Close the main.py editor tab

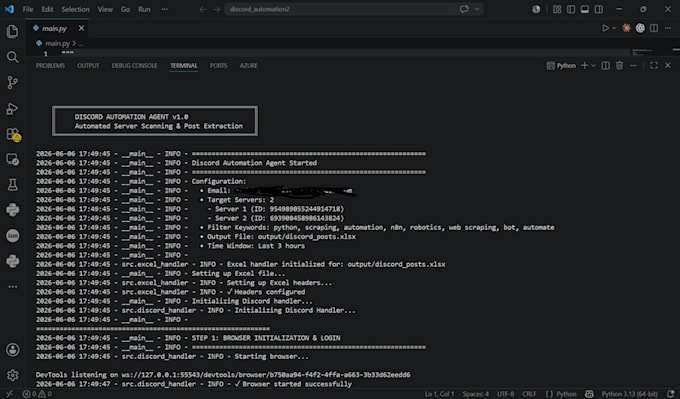[x=81, y=28]
